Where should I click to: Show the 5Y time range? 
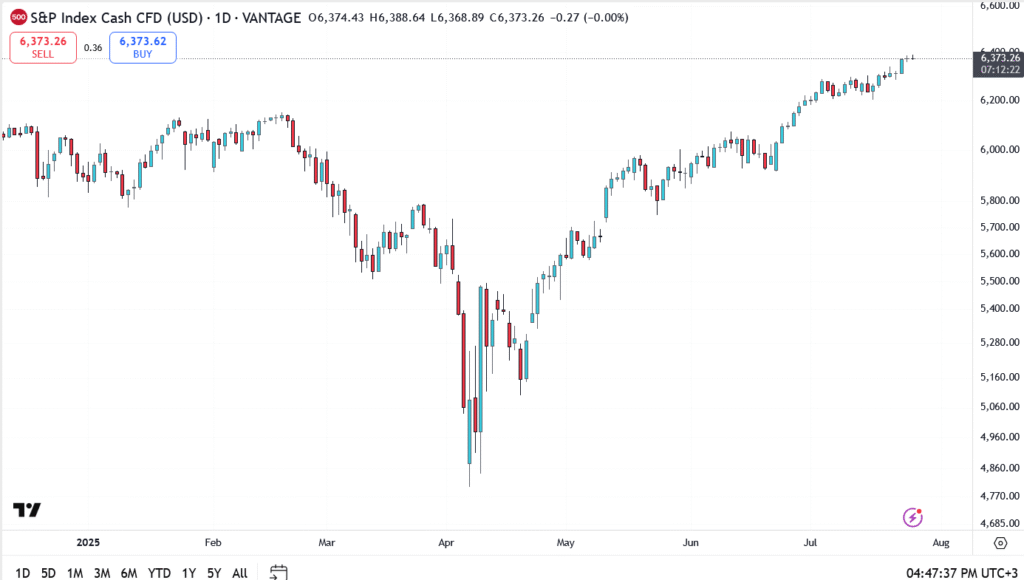(x=215, y=573)
